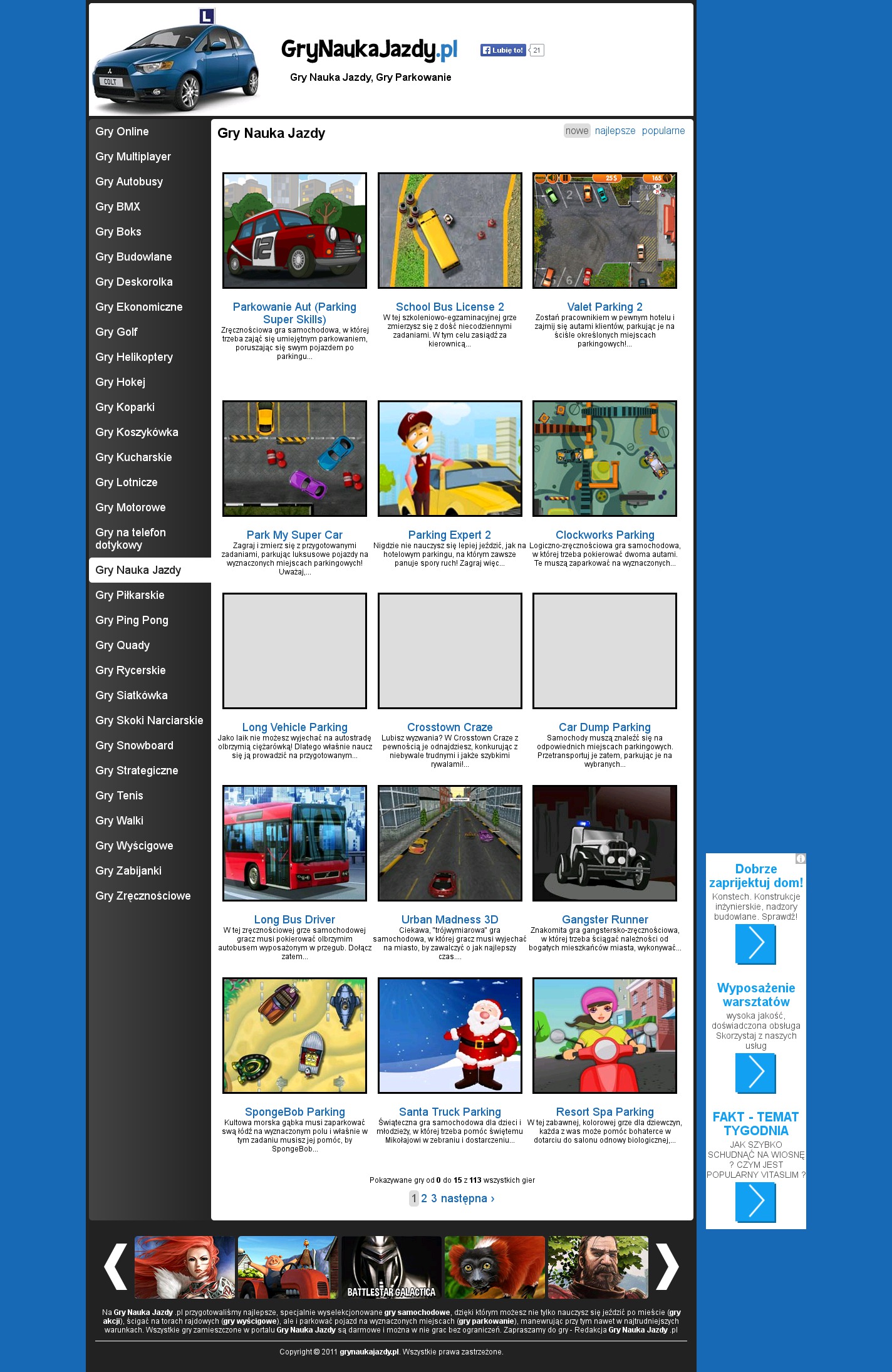Click the GryNaukaJazdy.pl site logo text

(369, 49)
